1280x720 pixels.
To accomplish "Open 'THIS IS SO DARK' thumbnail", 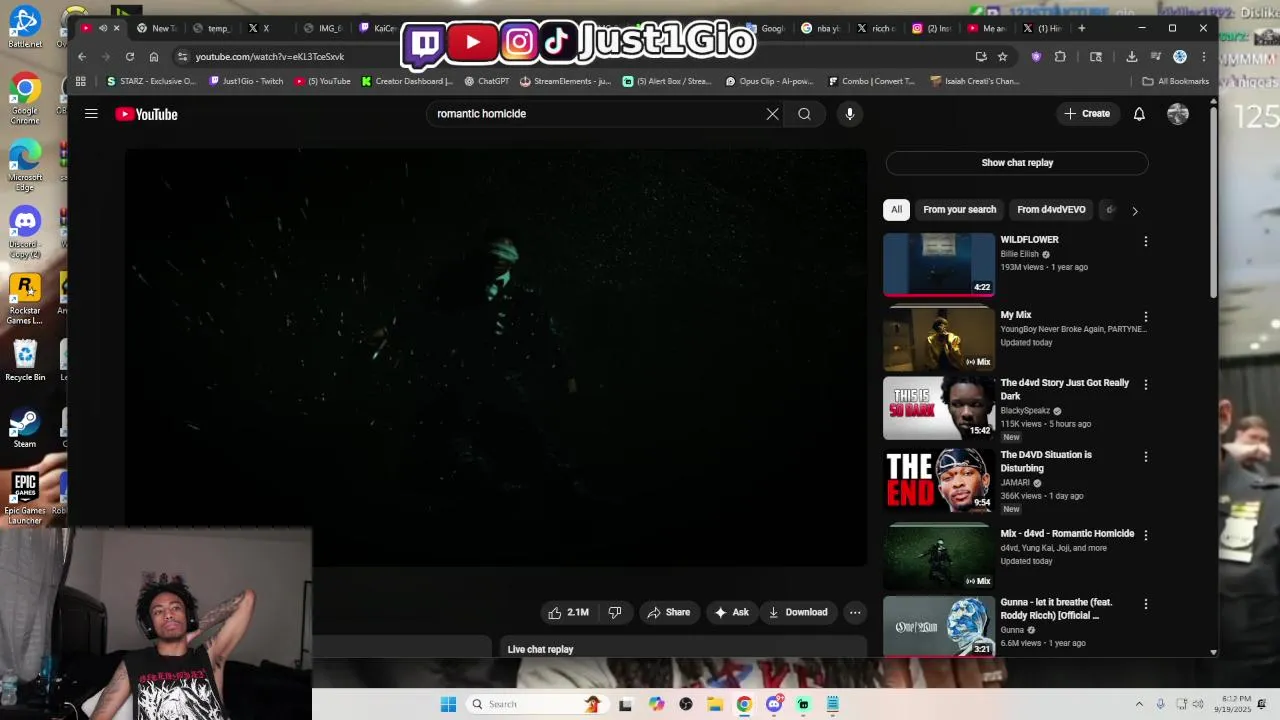I will [x=939, y=408].
